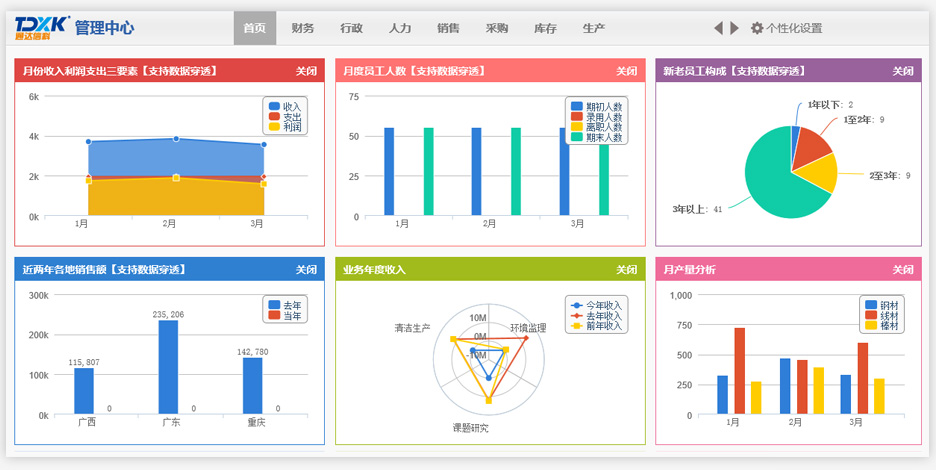
Task: Click the 去年 legend marker in the sales chart
Action: 273,305
